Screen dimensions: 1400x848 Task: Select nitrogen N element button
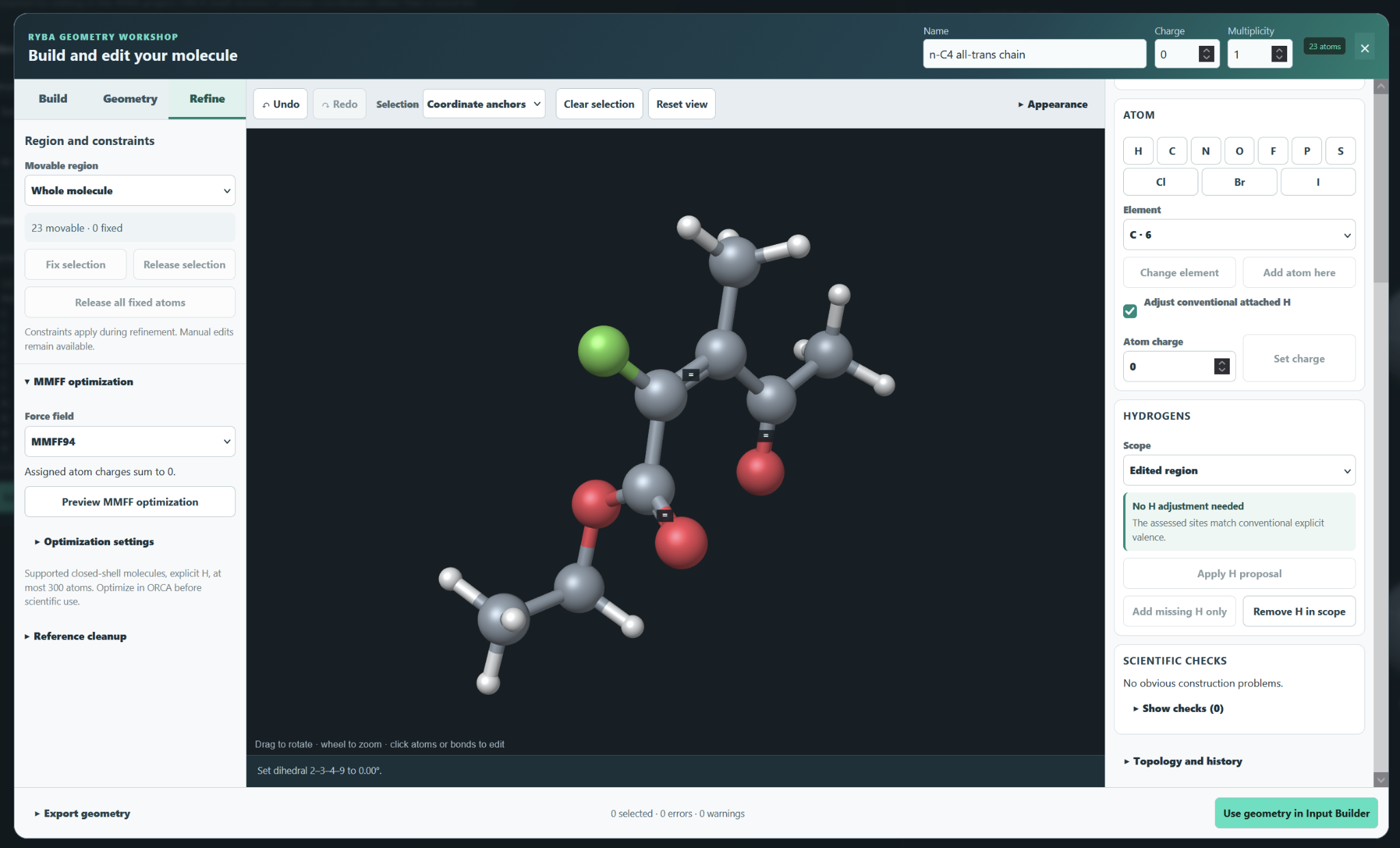1206,151
